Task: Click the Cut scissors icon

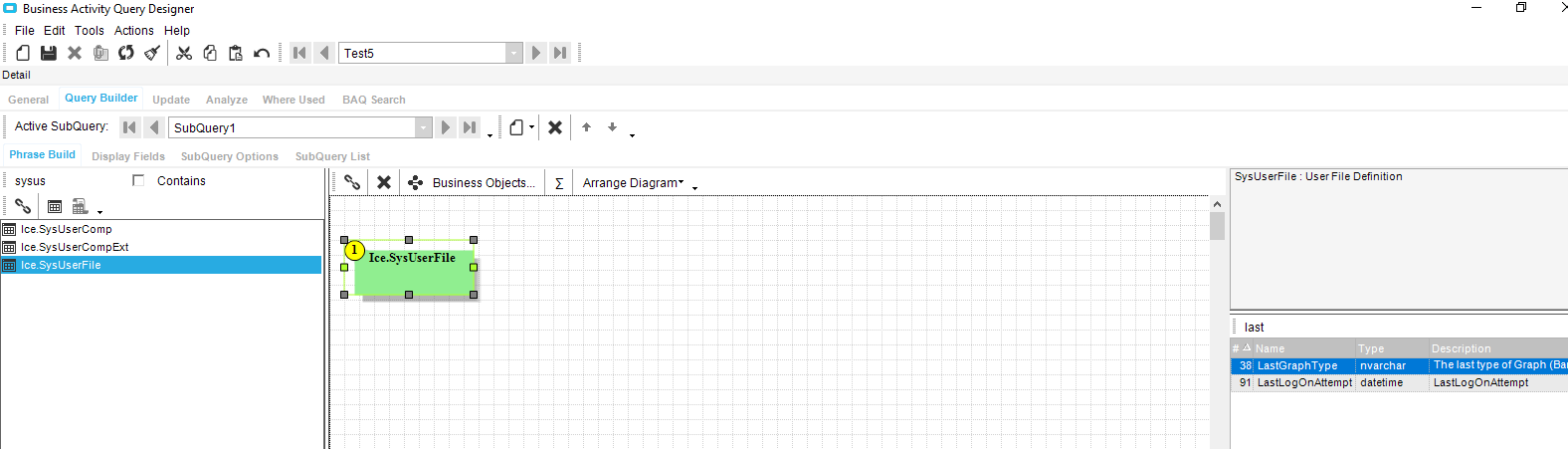Action: coord(184,53)
